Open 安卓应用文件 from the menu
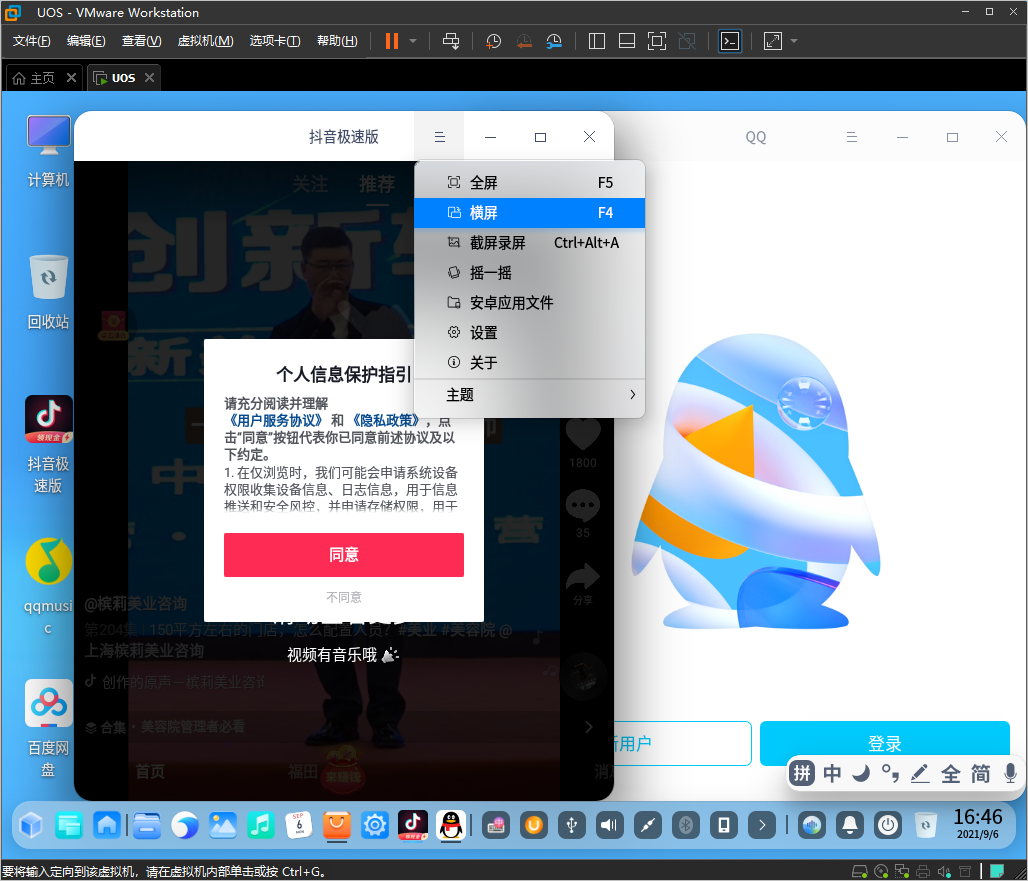This screenshot has width=1028, height=881. (530, 303)
